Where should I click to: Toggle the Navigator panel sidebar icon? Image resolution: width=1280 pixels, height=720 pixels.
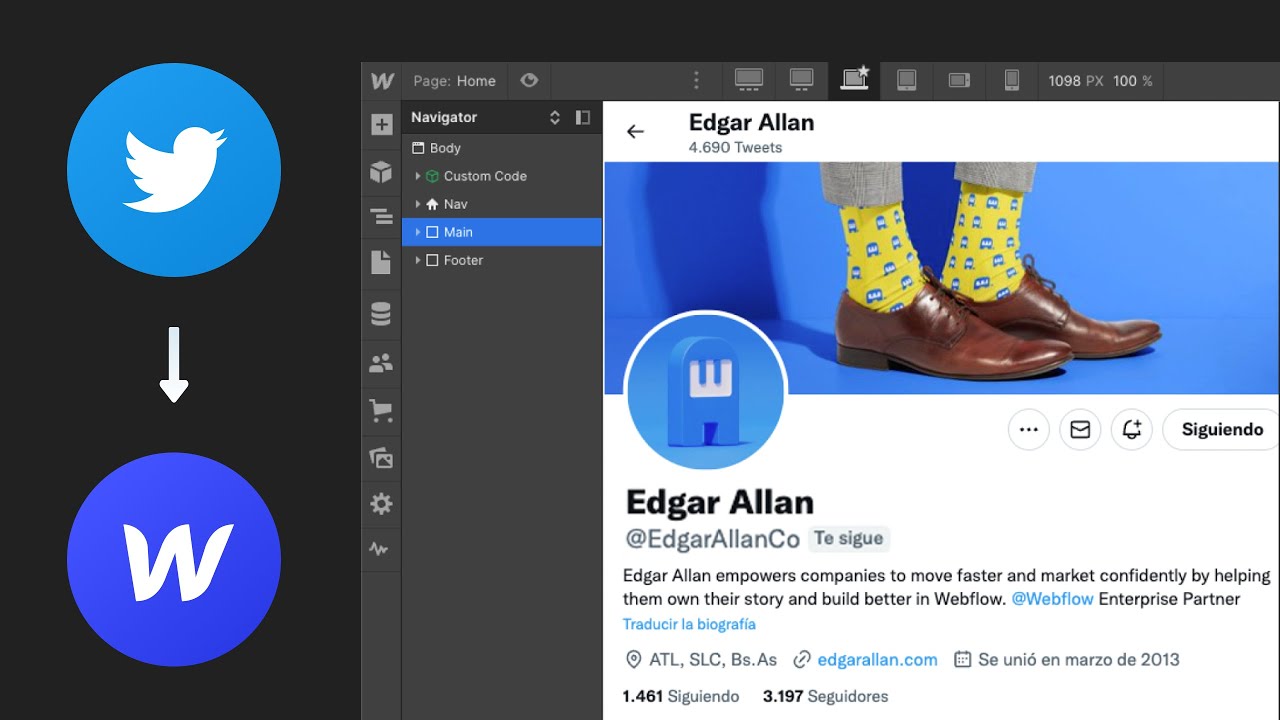click(381, 217)
